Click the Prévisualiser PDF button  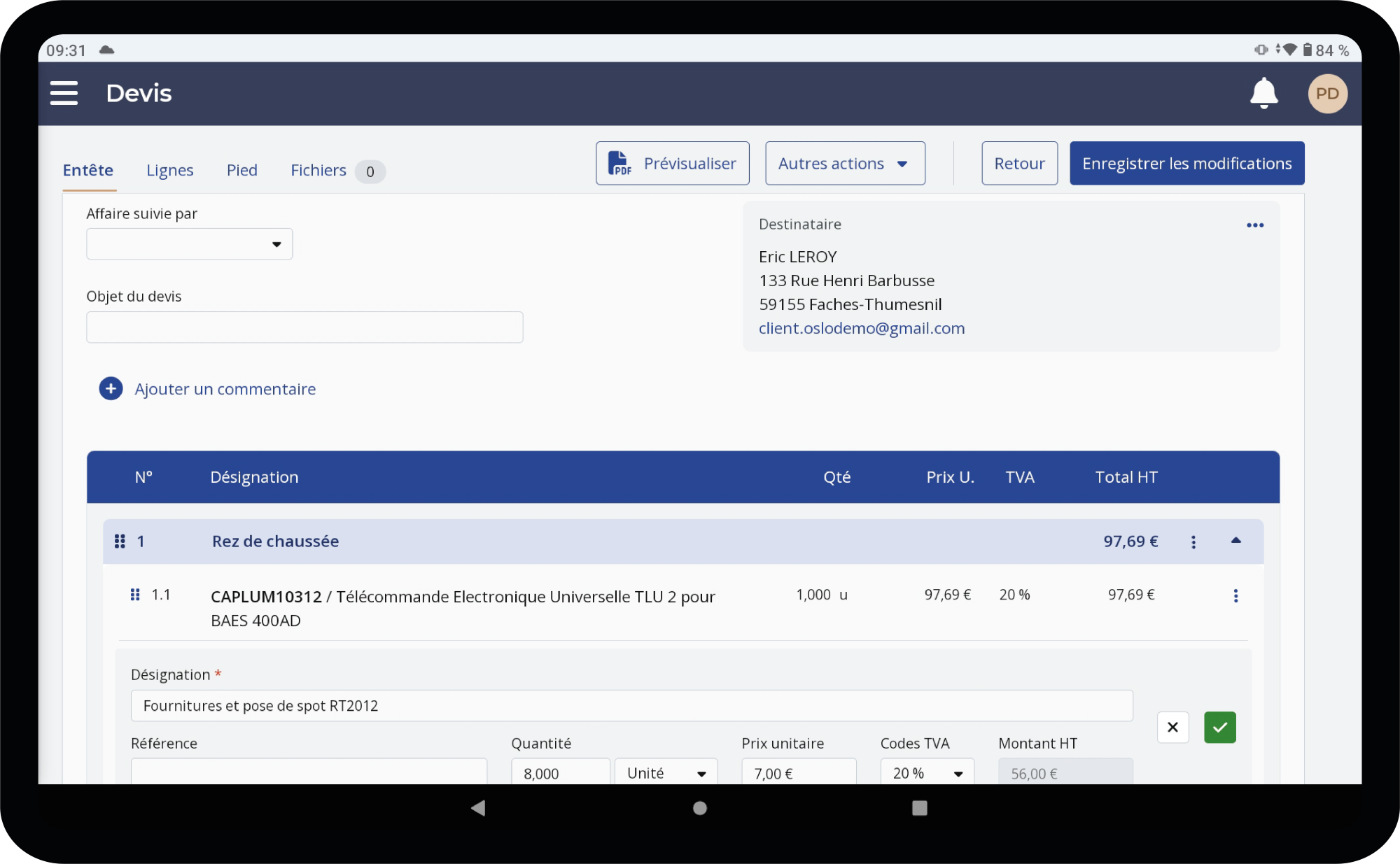click(672, 164)
